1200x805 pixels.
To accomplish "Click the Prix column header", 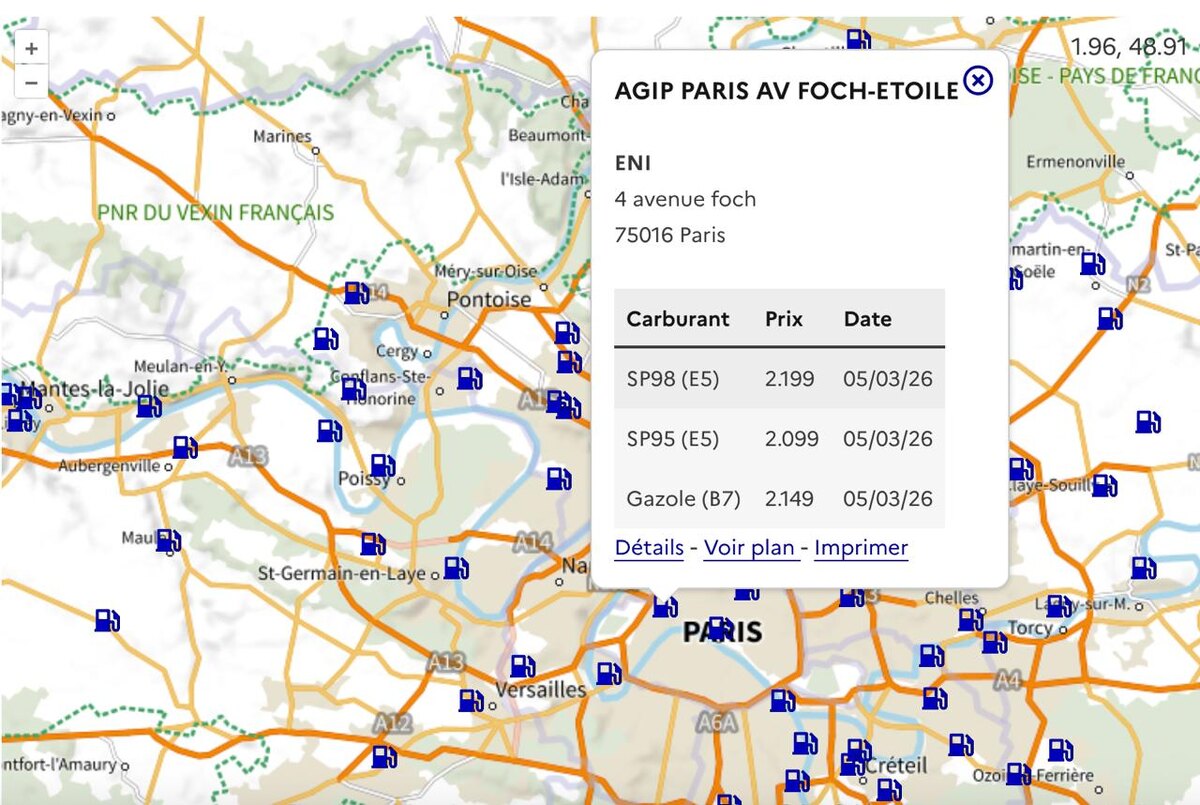I will (784, 319).
